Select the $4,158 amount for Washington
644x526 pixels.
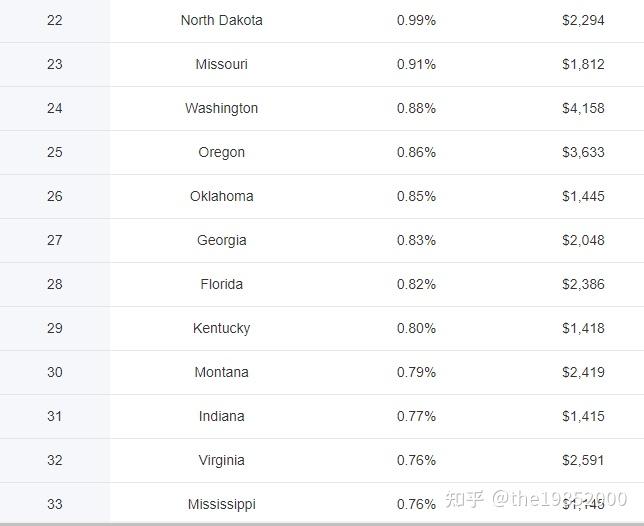[583, 108]
